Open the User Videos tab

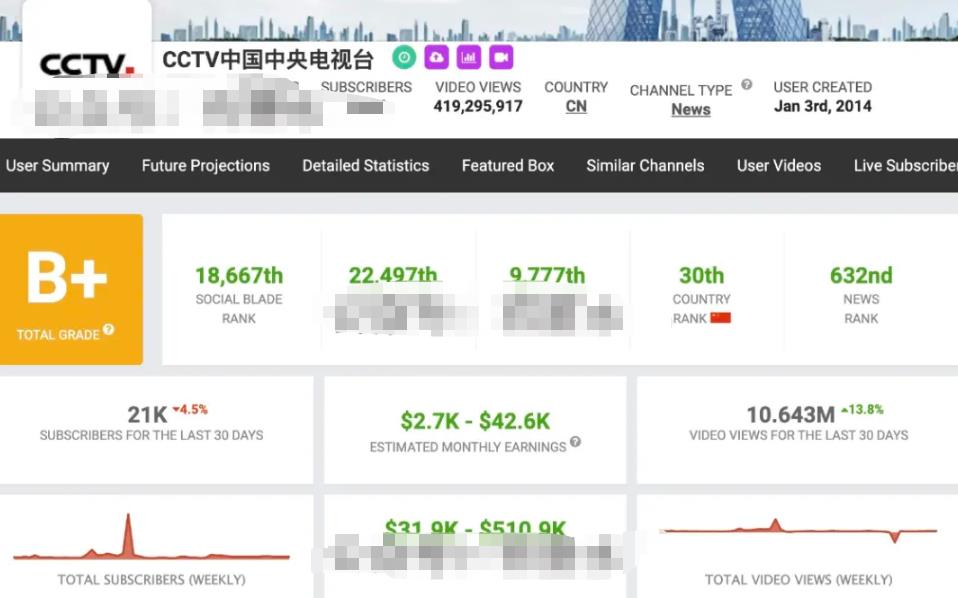[778, 166]
